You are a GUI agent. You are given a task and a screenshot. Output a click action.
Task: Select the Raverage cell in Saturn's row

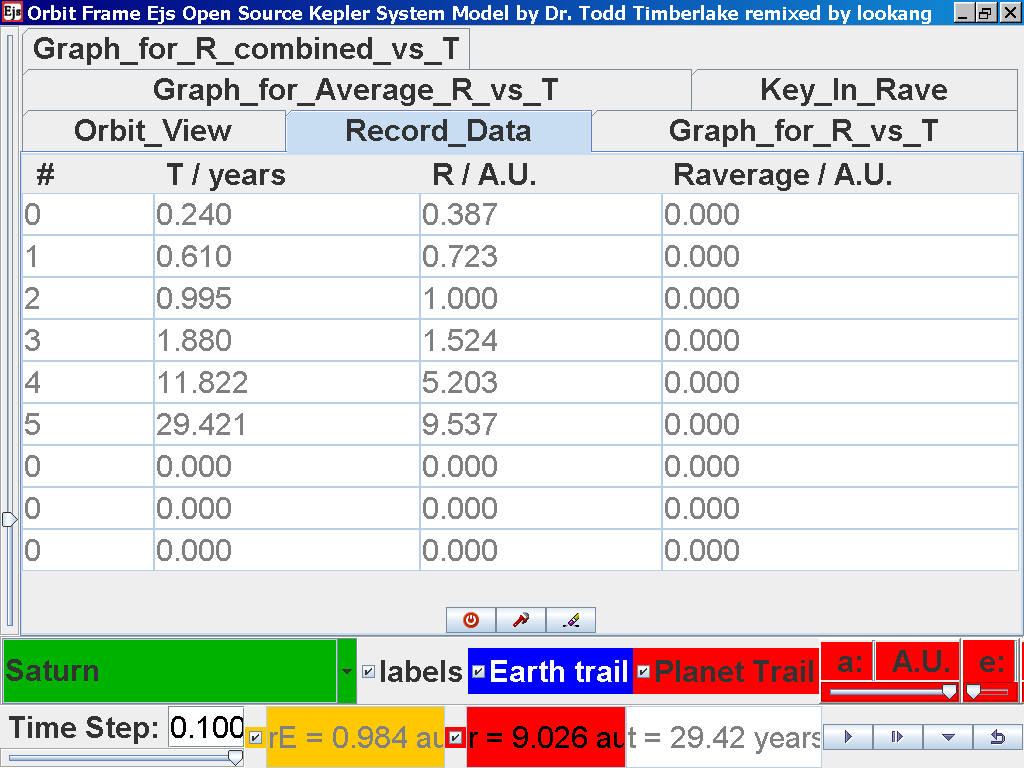tap(839, 425)
